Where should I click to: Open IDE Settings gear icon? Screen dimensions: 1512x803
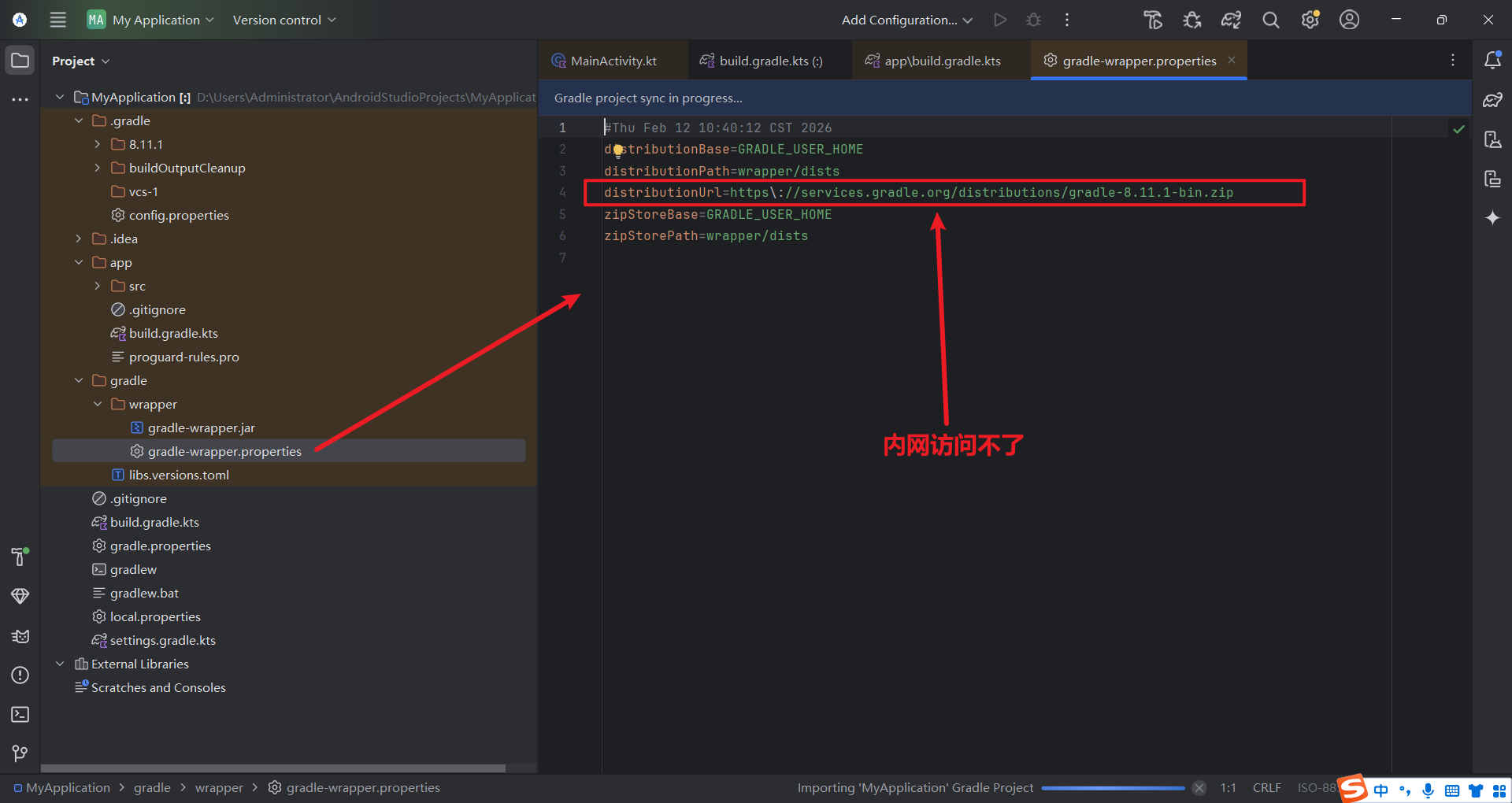[x=1310, y=20]
